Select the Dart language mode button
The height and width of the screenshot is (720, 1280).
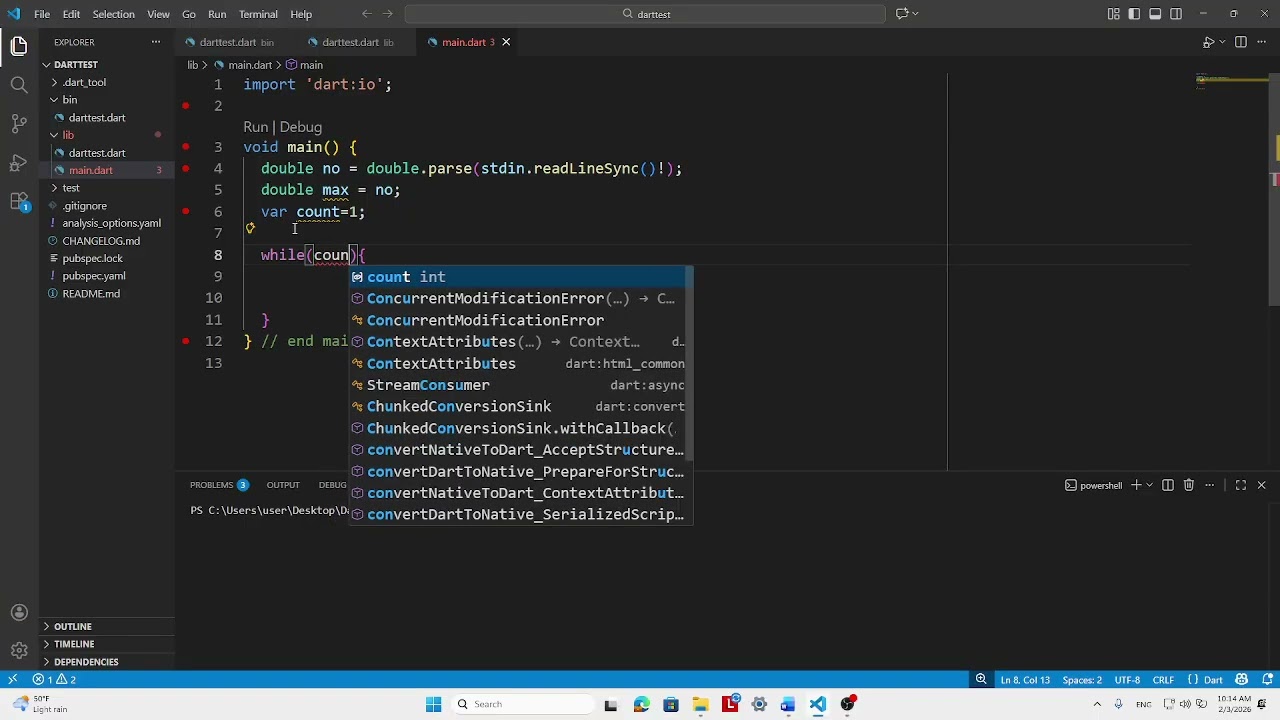(x=1212, y=680)
